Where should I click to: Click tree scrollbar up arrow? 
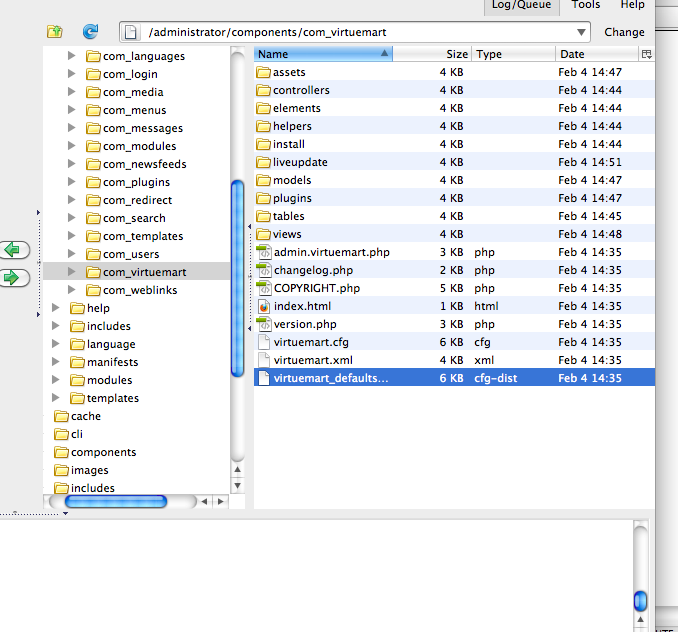point(237,469)
